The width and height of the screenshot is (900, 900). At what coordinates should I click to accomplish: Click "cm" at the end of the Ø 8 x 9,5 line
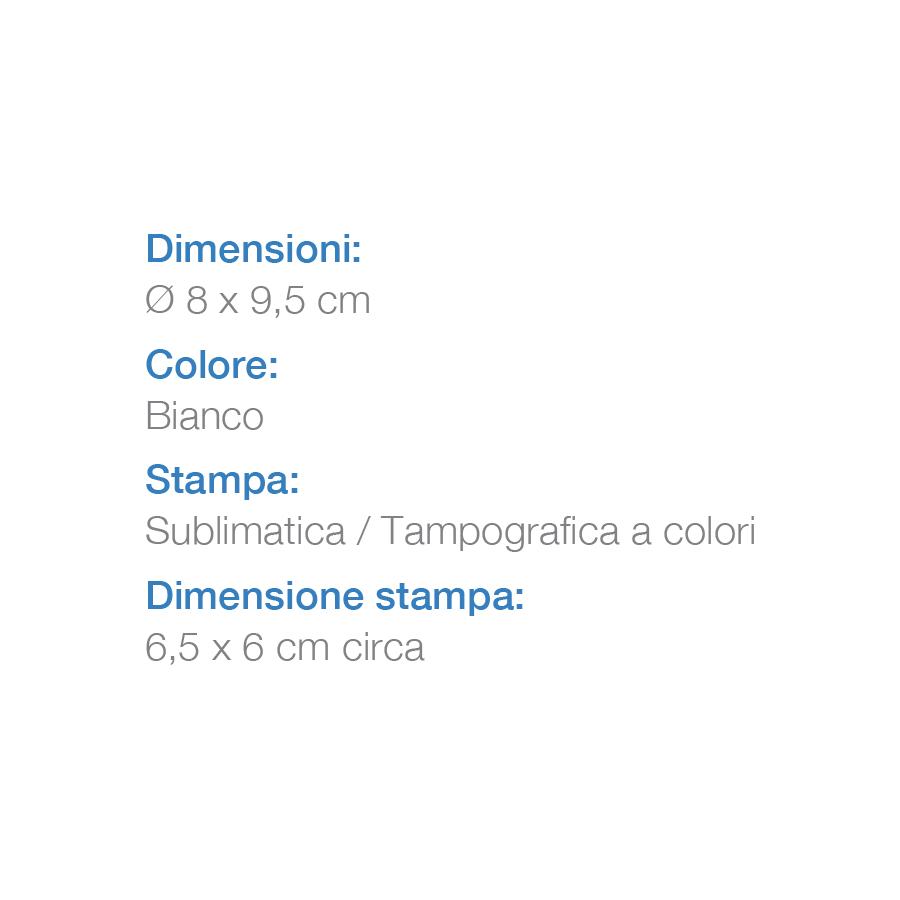tap(343, 300)
